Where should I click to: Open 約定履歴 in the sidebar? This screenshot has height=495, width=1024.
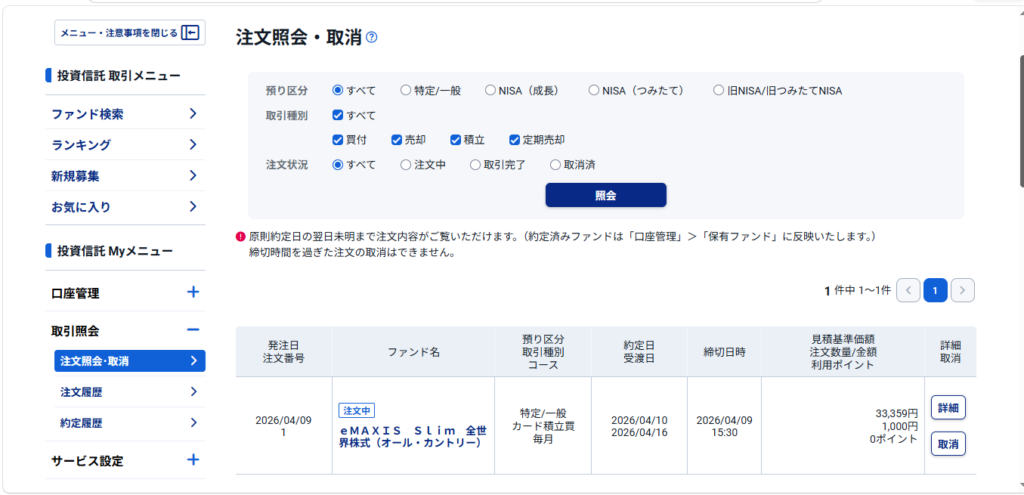click(x=81, y=423)
